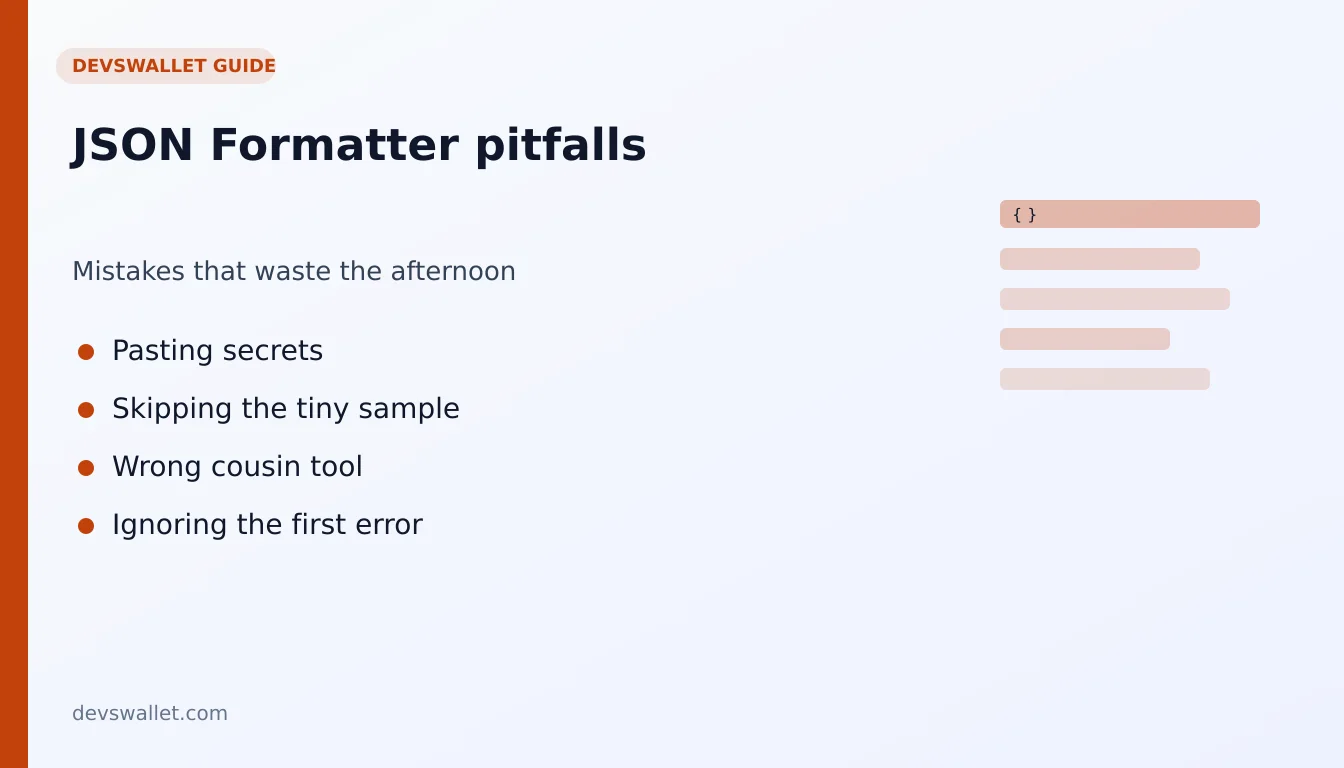1344x768 pixels.
Task: Click the third, shortest placeholder line
Action: coord(1085,339)
